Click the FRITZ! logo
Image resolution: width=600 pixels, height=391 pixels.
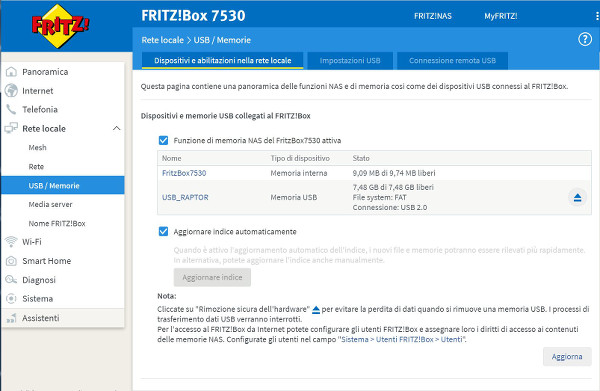tap(60, 26)
